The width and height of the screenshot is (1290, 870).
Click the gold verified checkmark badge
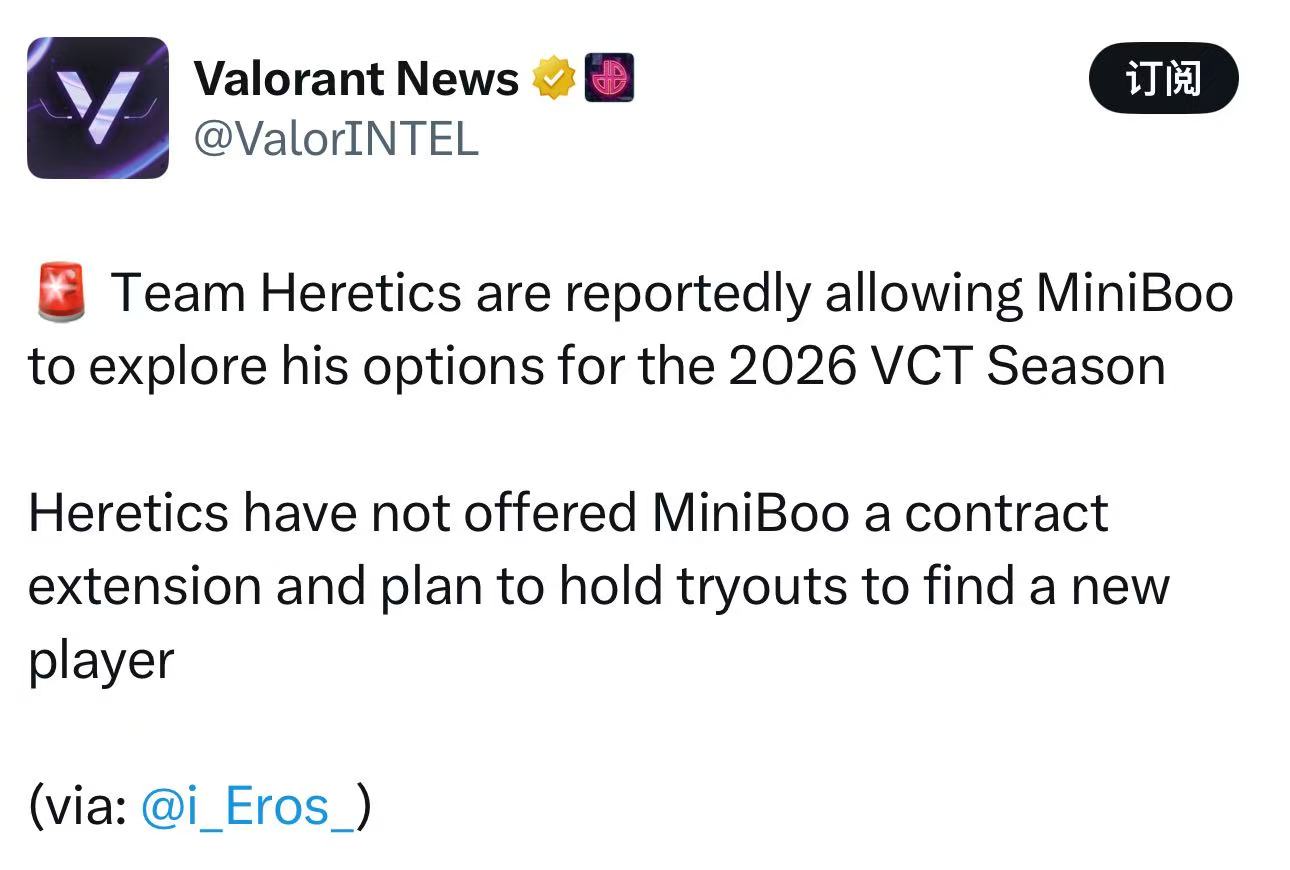tap(553, 79)
